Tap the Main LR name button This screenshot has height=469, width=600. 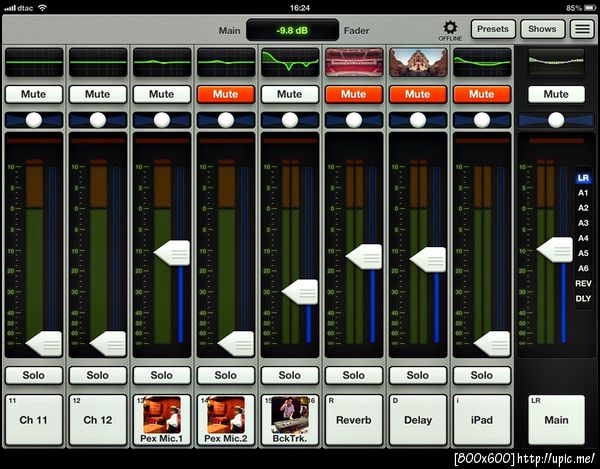click(x=556, y=420)
